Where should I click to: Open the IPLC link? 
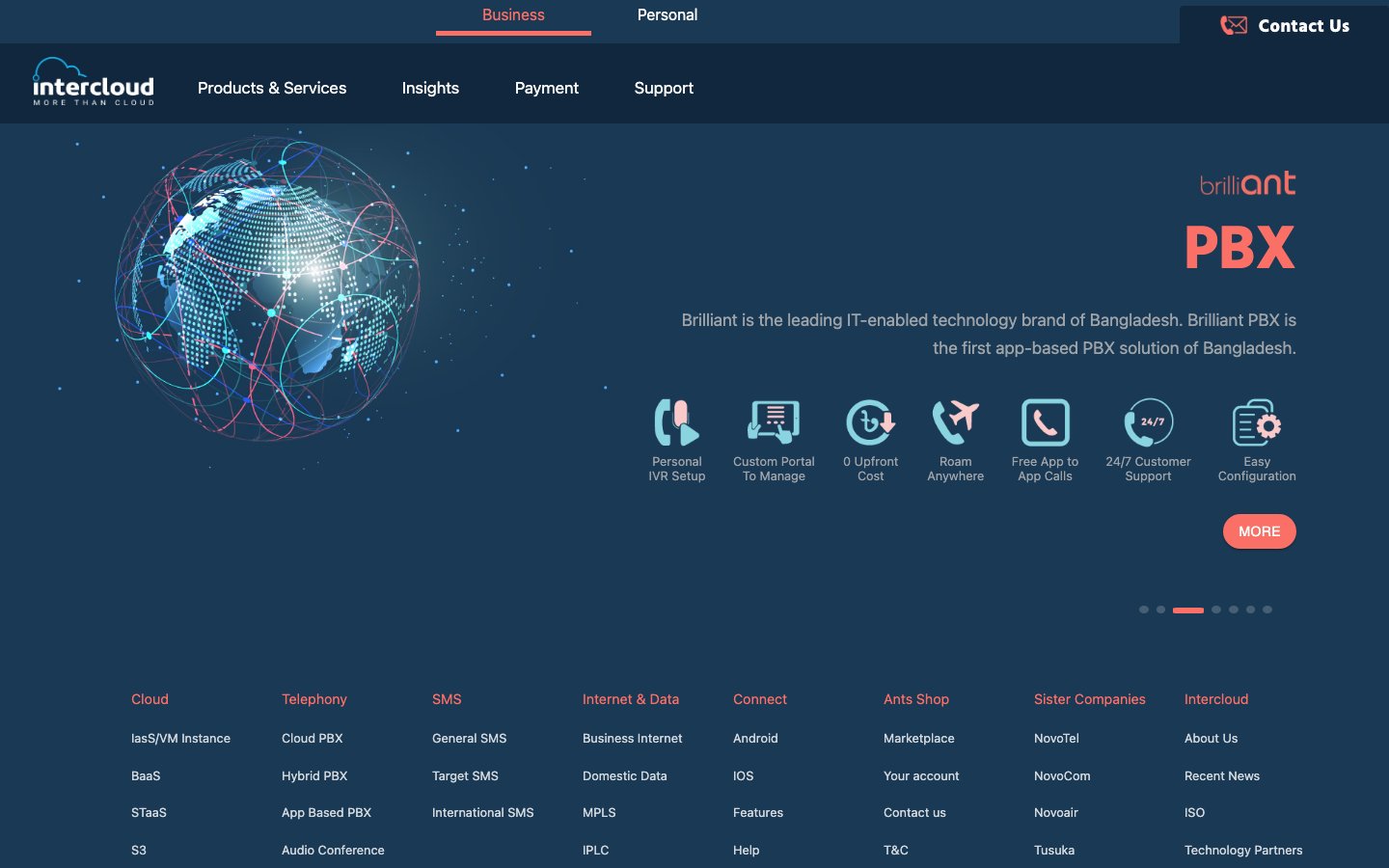pos(596,851)
